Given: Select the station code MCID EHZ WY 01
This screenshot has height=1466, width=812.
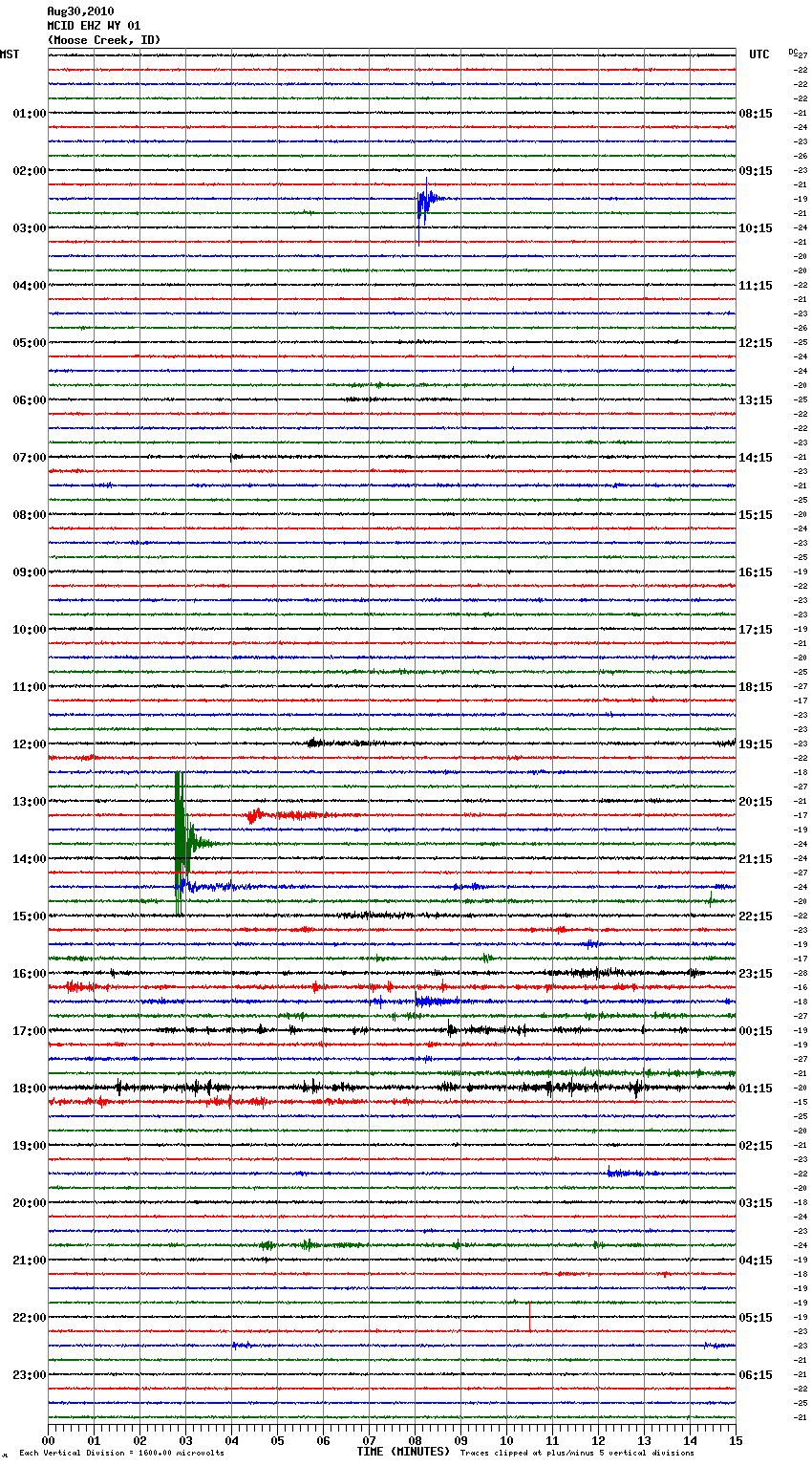Looking at the screenshot, I should pos(94,26).
